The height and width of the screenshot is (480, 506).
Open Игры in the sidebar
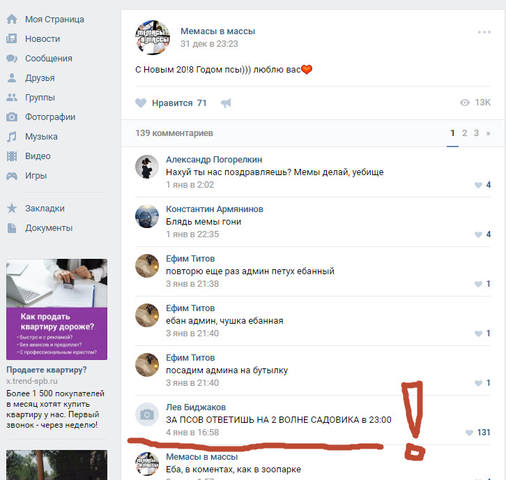coord(36,176)
